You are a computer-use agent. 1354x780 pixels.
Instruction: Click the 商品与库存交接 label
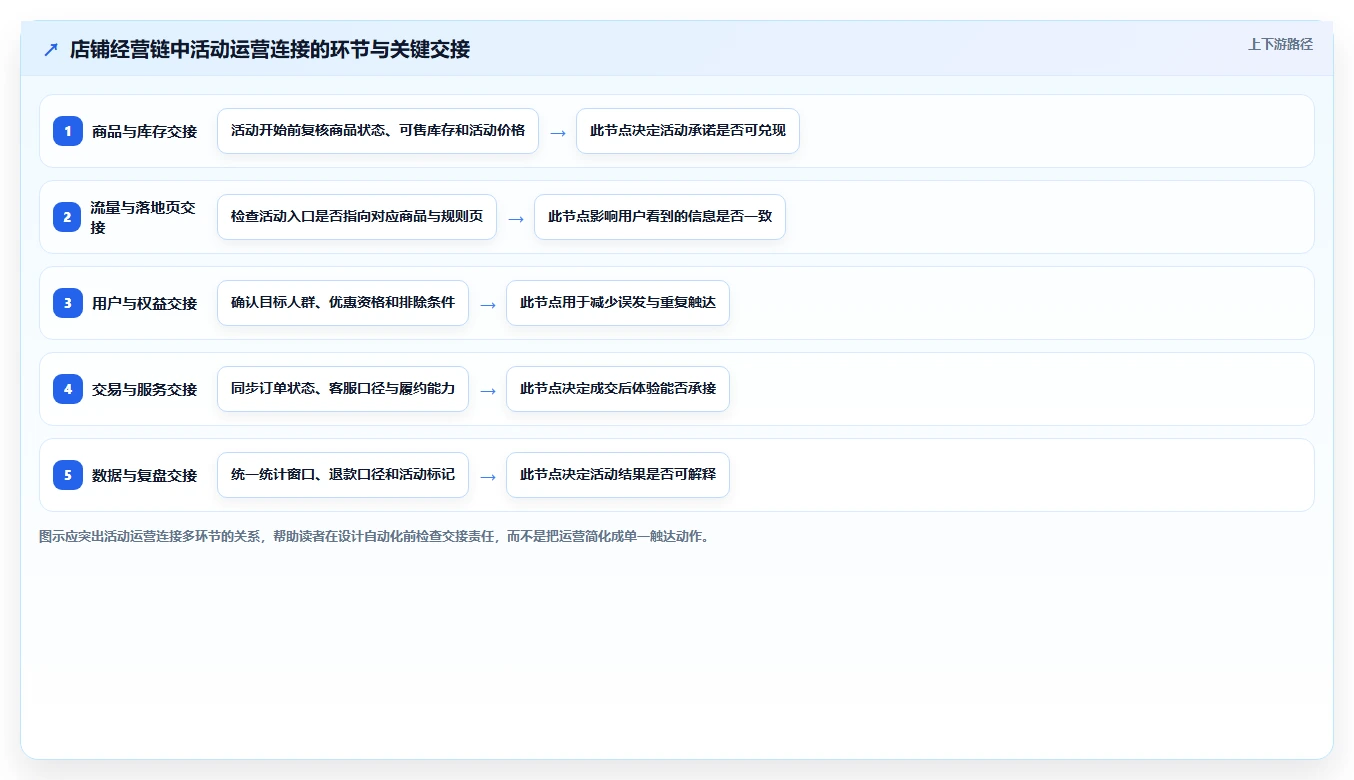coord(144,131)
